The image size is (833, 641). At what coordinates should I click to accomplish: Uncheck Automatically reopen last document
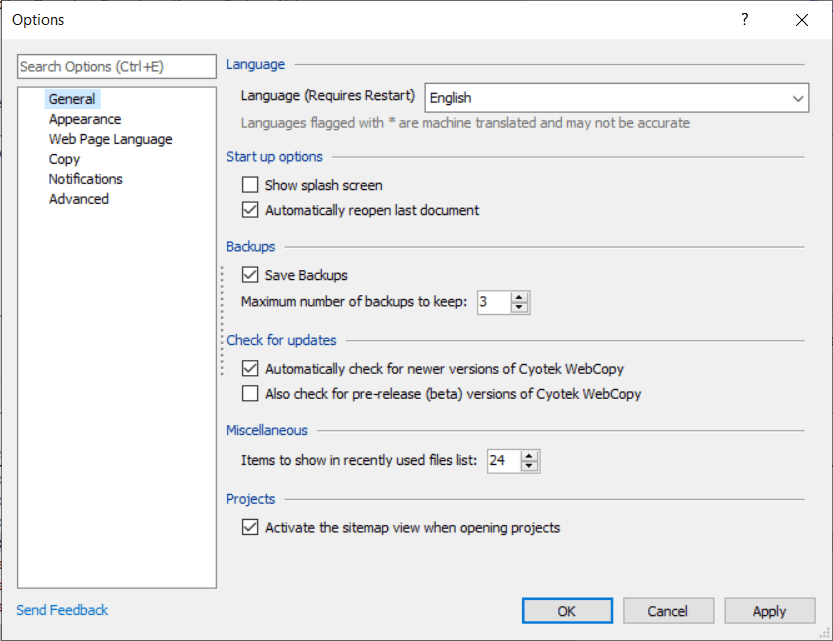[250, 211]
